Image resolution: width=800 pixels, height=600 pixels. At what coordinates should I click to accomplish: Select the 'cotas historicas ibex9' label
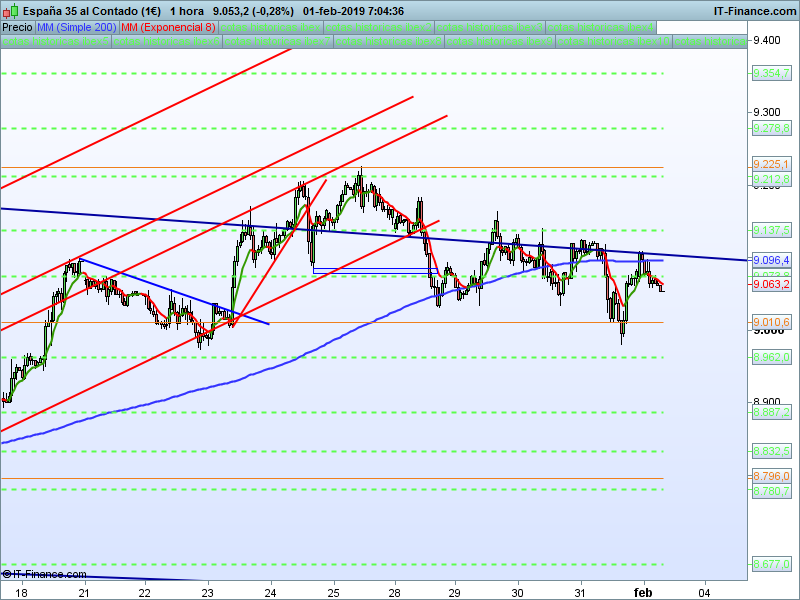click(500, 41)
